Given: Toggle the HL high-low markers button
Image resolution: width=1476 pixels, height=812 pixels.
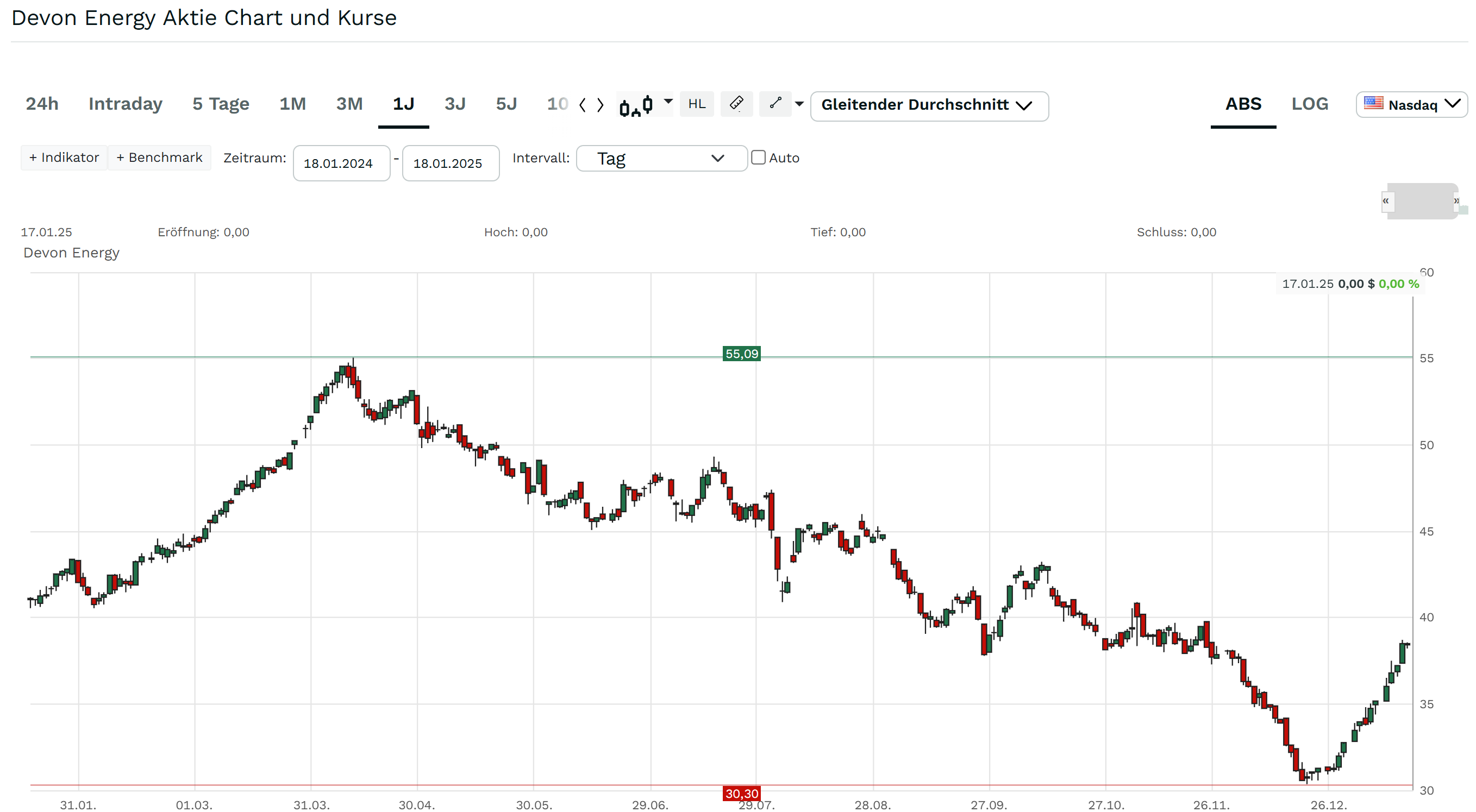Looking at the screenshot, I should pos(697,104).
